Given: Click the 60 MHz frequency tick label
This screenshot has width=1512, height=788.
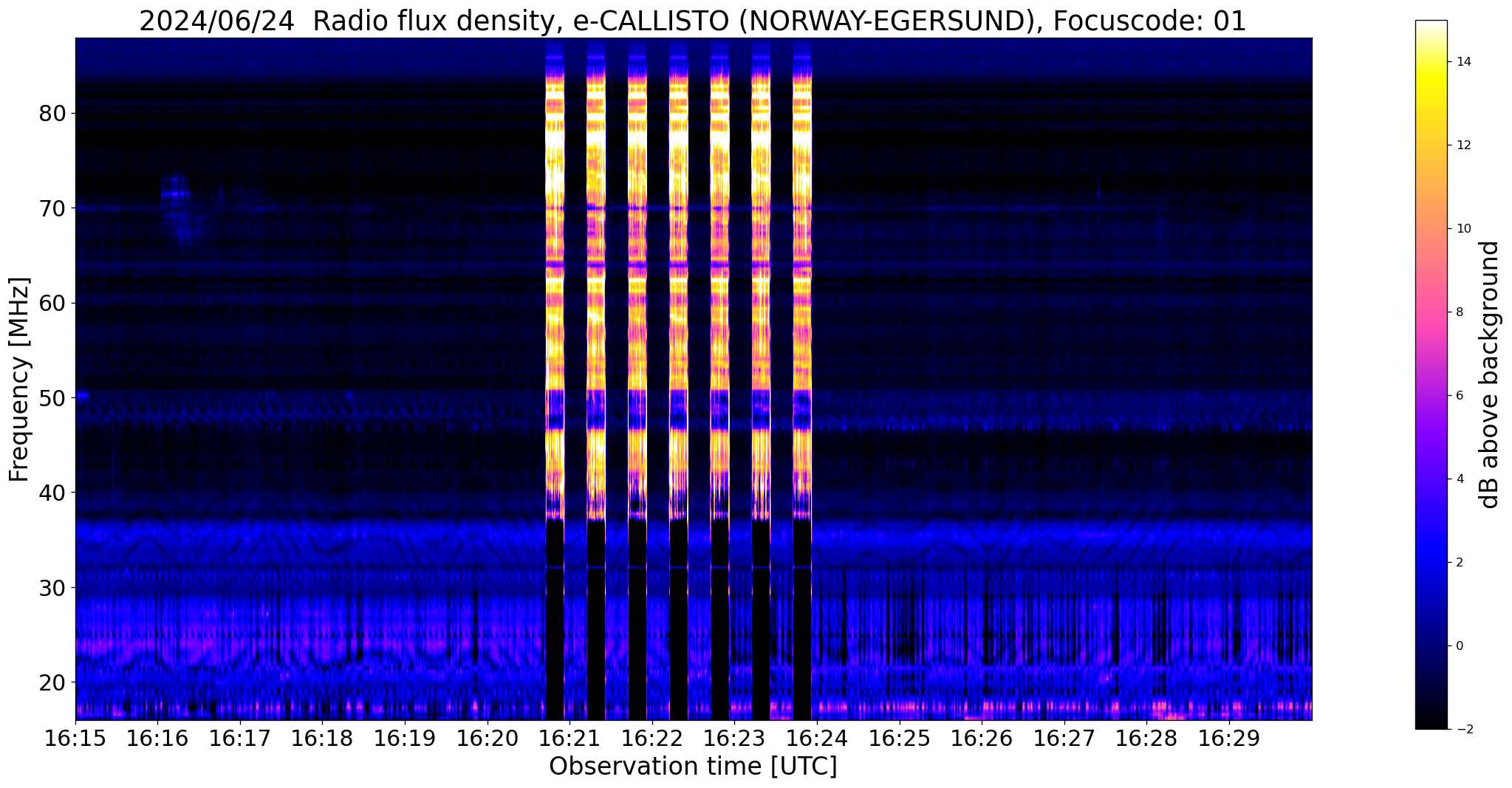Looking at the screenshot, I should pos(52,303).
